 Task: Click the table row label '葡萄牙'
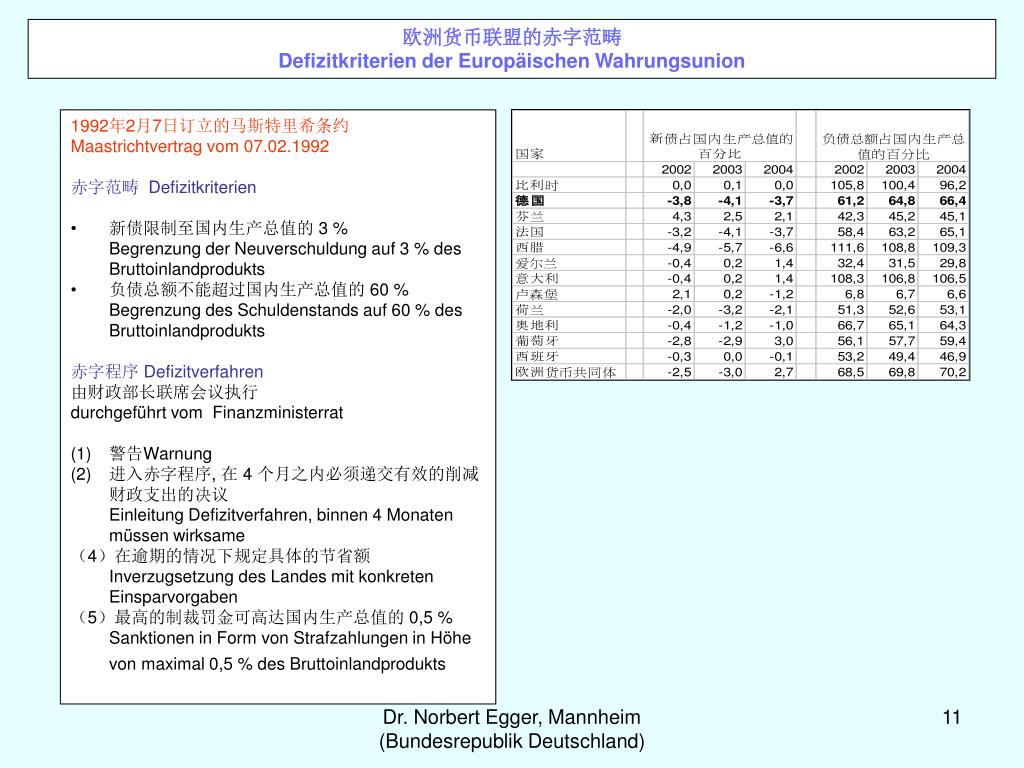tap(537, 341)
